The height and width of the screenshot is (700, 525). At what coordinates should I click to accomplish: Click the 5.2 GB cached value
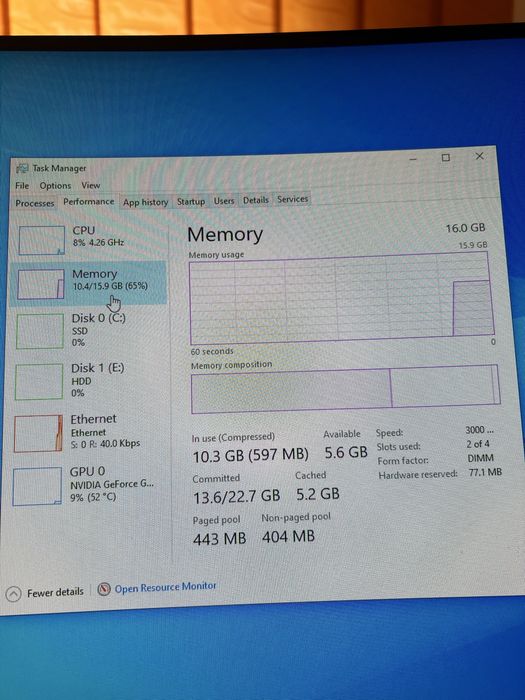click(x=318, y=494)
